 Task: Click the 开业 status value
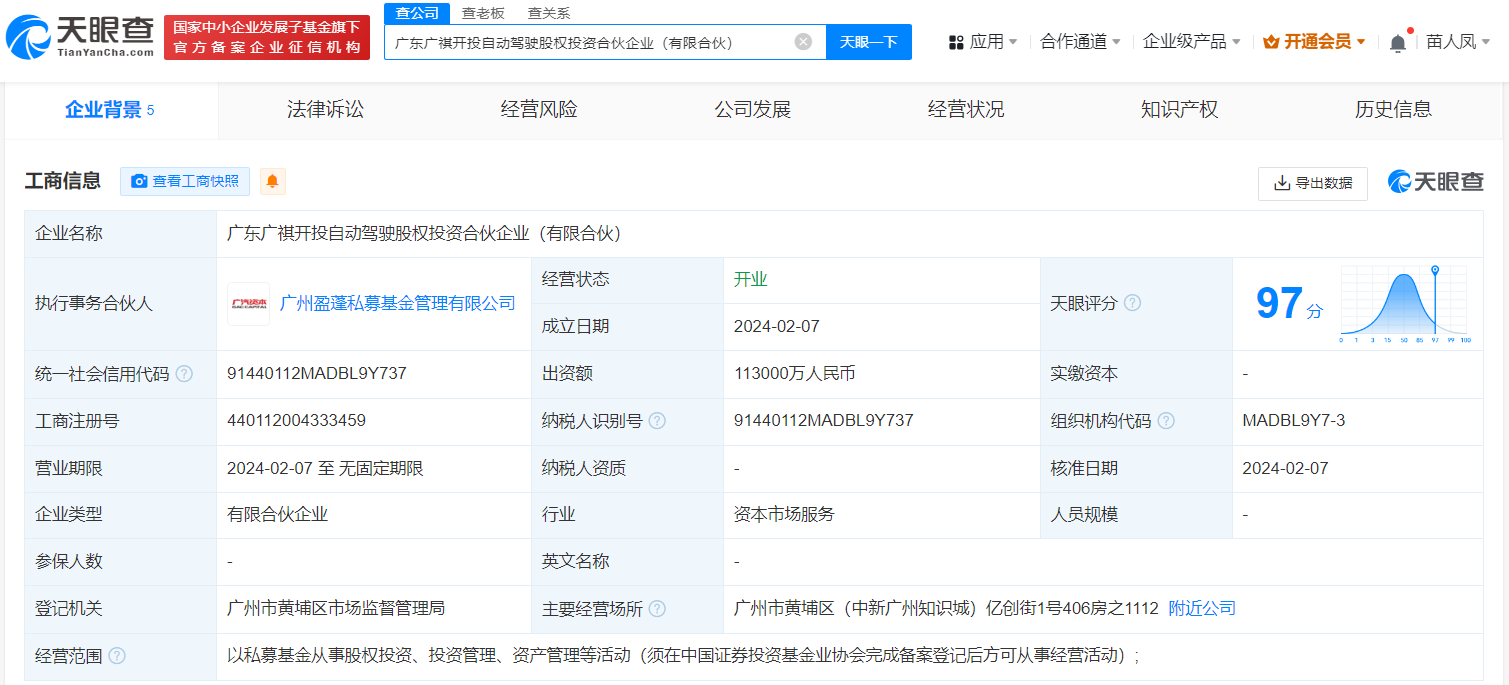point(750,279)
